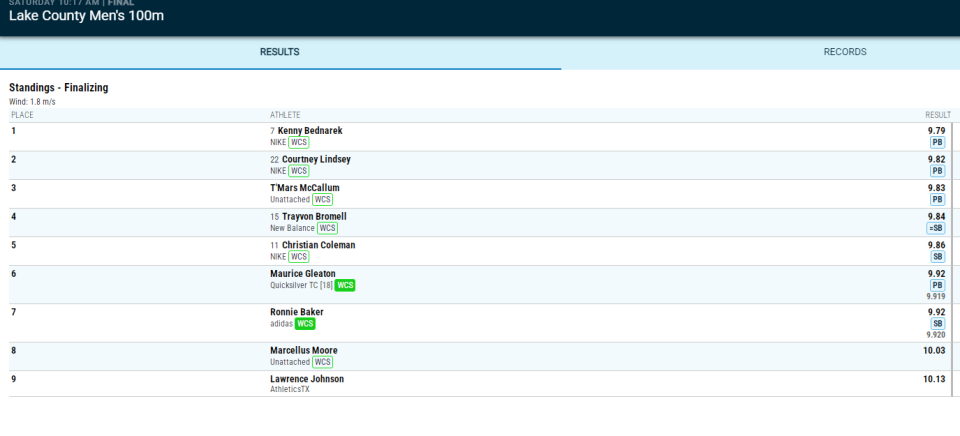Switch to the RECORDS tab
This screenshot has height=436, width=960.
845,52
